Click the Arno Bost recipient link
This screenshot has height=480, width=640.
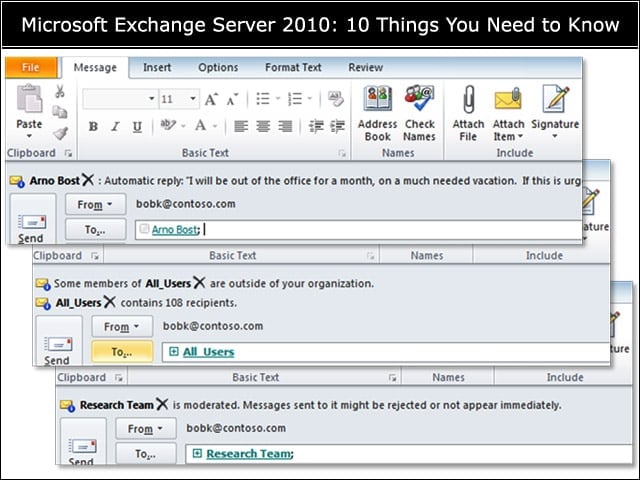coord(175,230)
